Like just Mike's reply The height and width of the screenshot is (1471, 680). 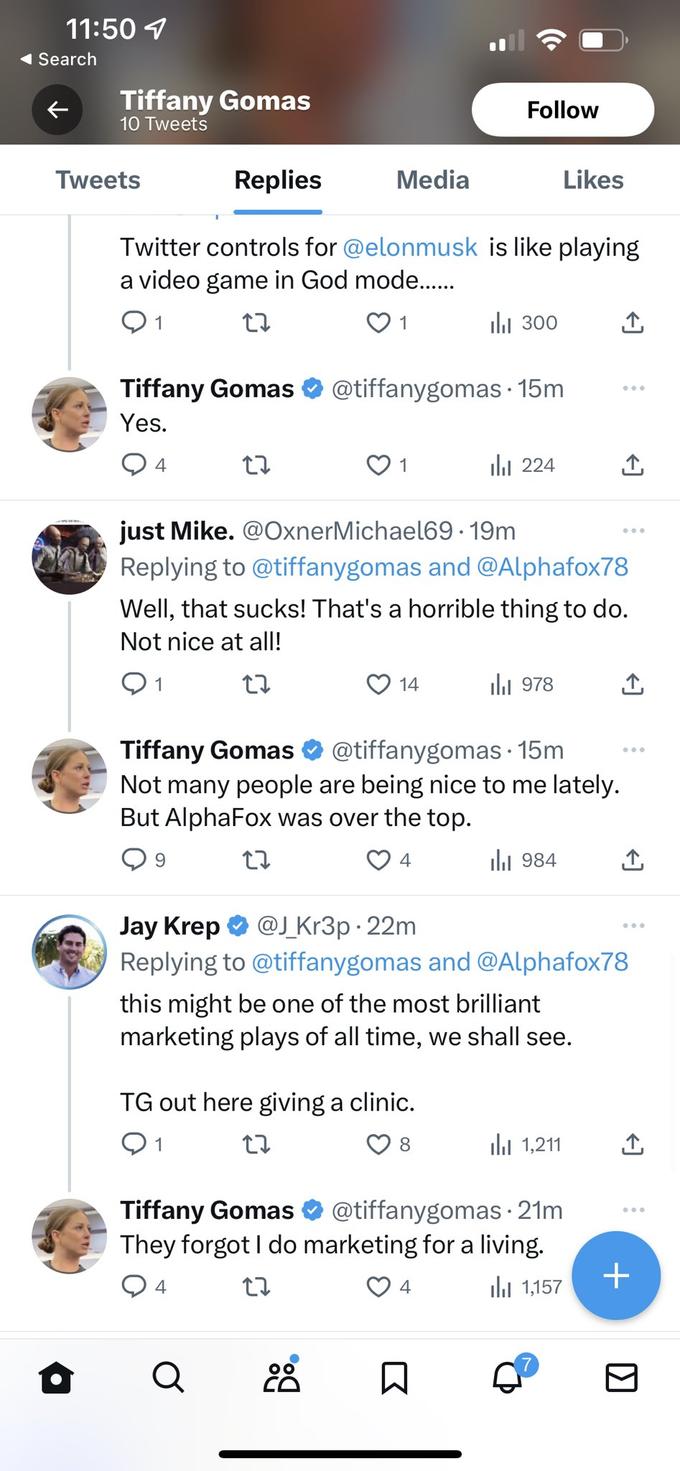pos(379,684)
